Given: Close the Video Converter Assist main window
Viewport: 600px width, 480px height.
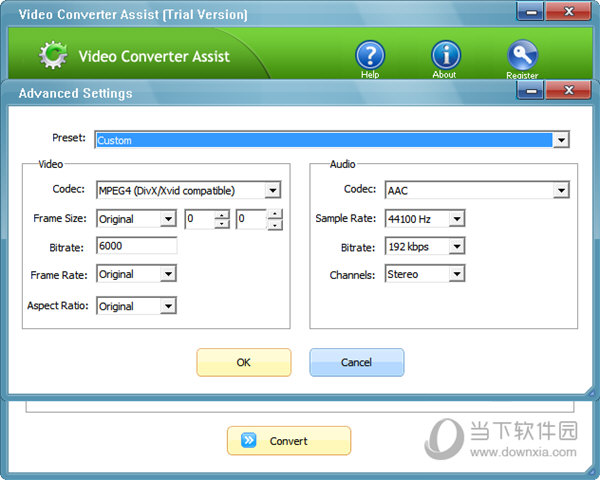Looking at the screenshot, I should click(x=569, y=11).
